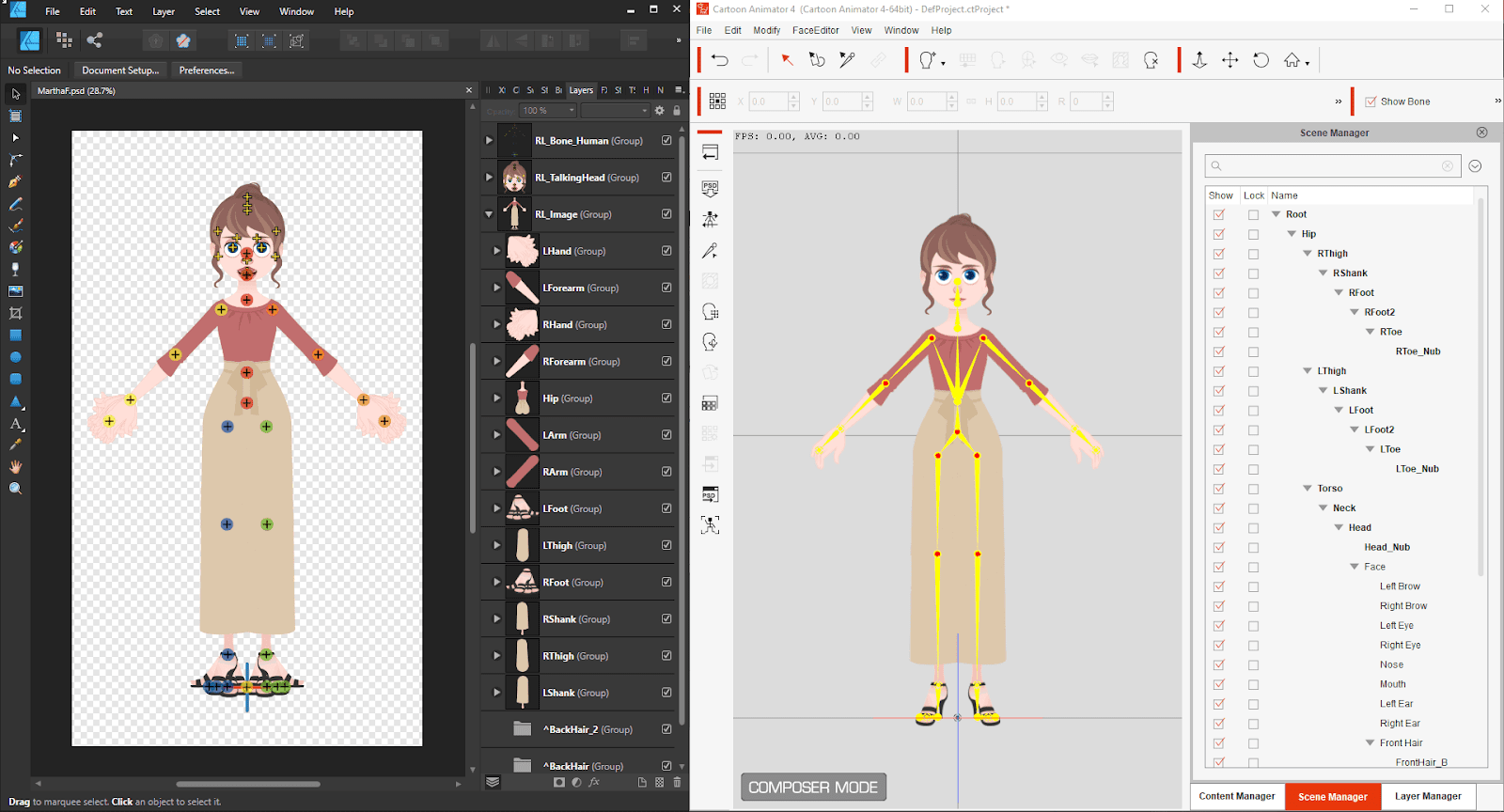Viewport: 1504px width, 812px height.
Task: Click the Affinity canvas horizontal scrollbar
Action: [x=248, y=783]
